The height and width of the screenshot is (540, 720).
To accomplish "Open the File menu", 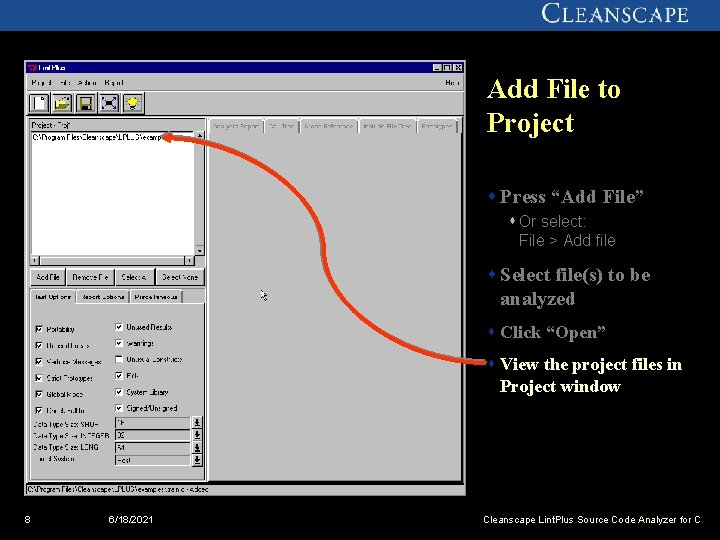I will coord(65,83).
